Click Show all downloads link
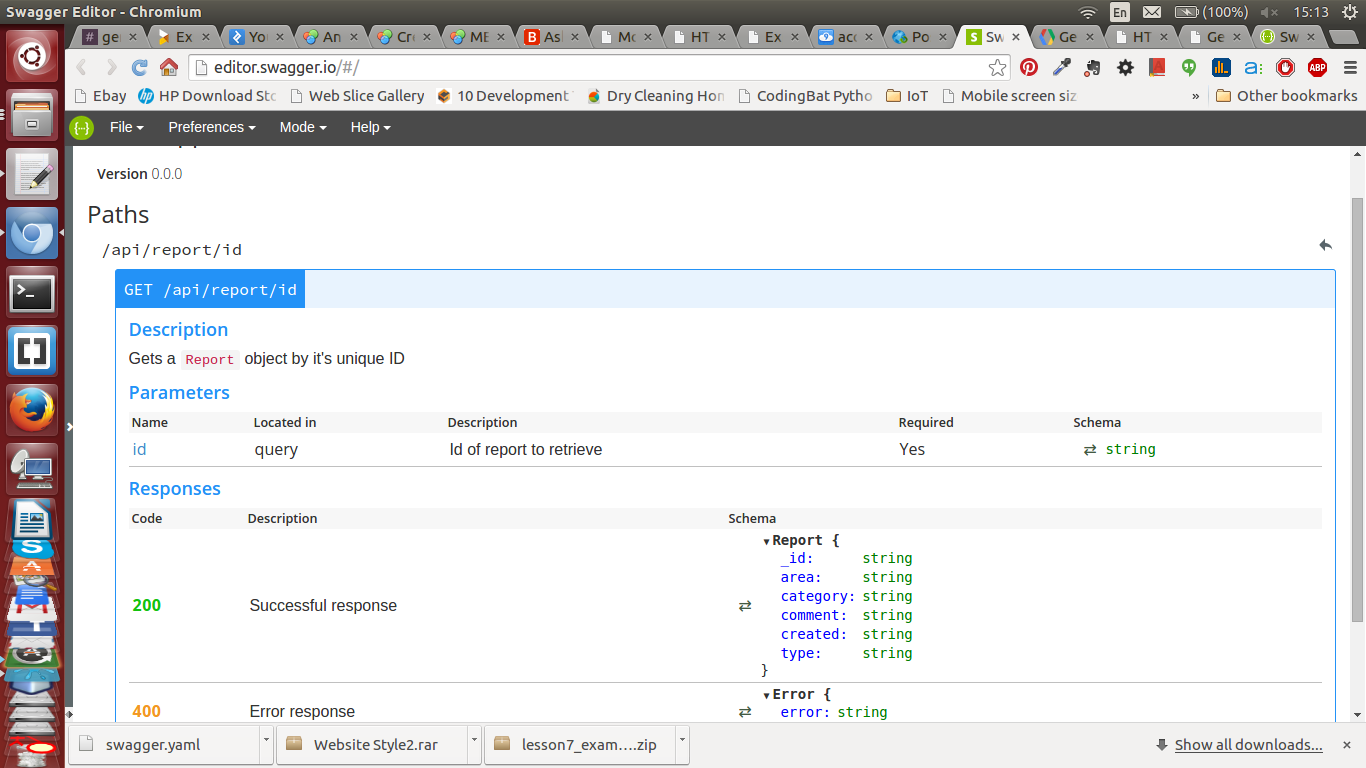This screenshot has height=768, width=1366. click(x=1248, y=745)
